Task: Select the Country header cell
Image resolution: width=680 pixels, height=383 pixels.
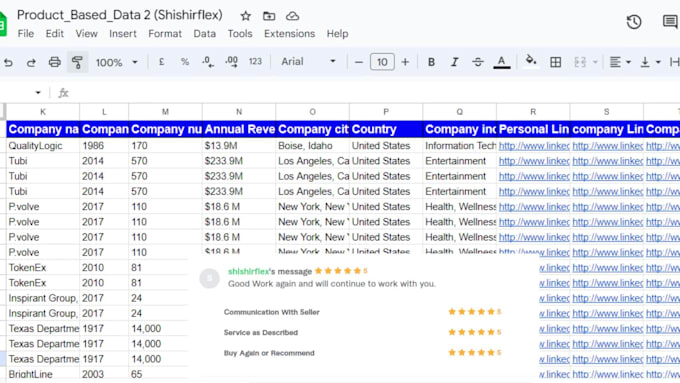Action: pos(386,129)
